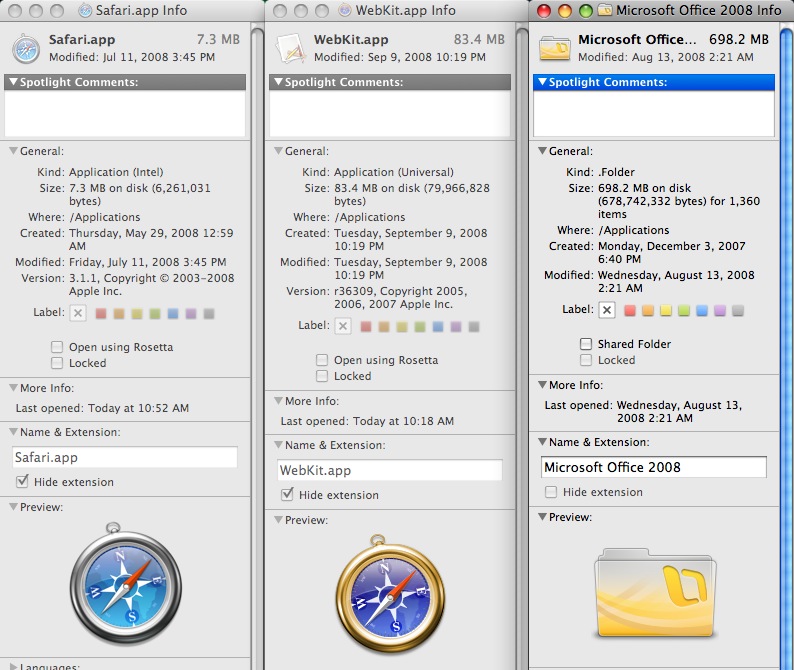Apply blue label in Safari.app window

(173, 313)
